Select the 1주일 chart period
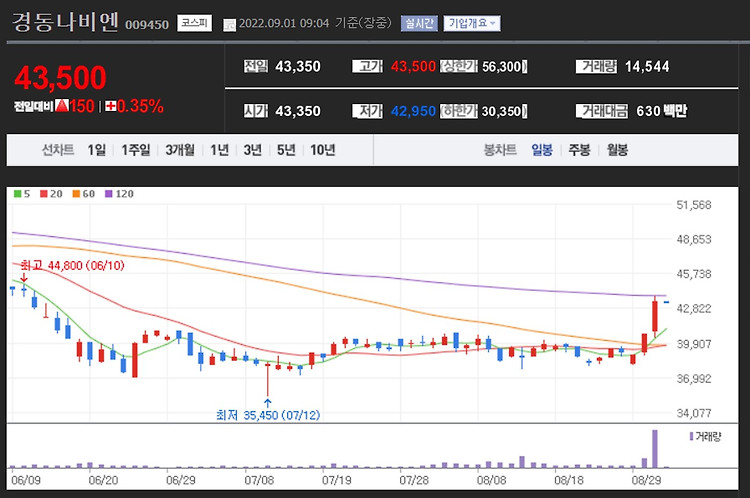This screenshot has width=750, height=498. point(135,150)
